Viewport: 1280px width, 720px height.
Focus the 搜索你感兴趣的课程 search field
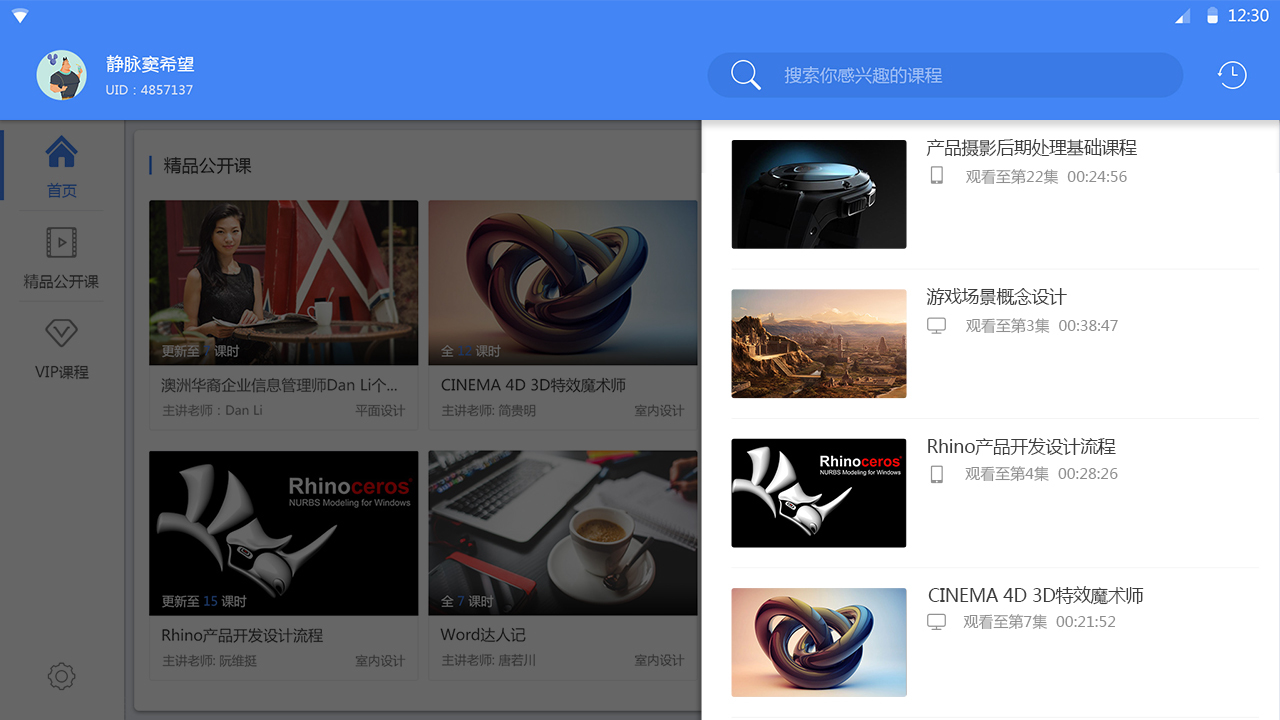[x=945, y=75]
